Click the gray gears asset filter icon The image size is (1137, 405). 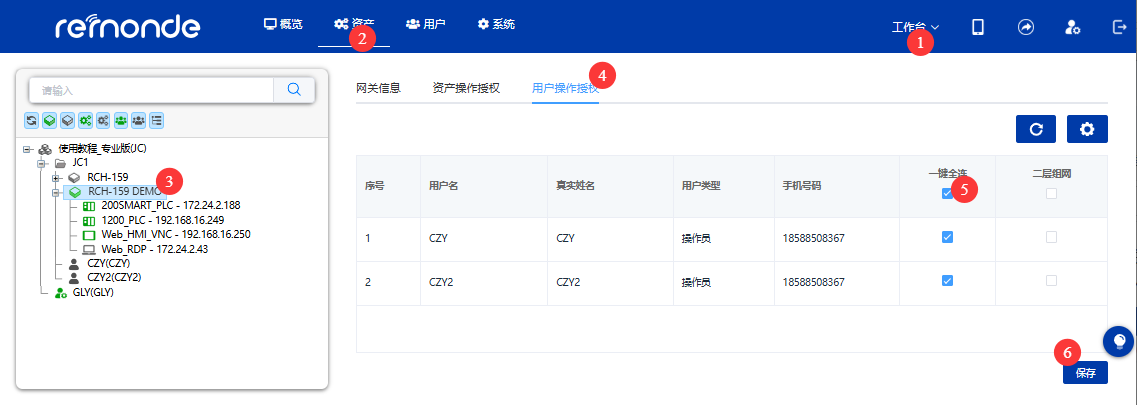point(103,120)
